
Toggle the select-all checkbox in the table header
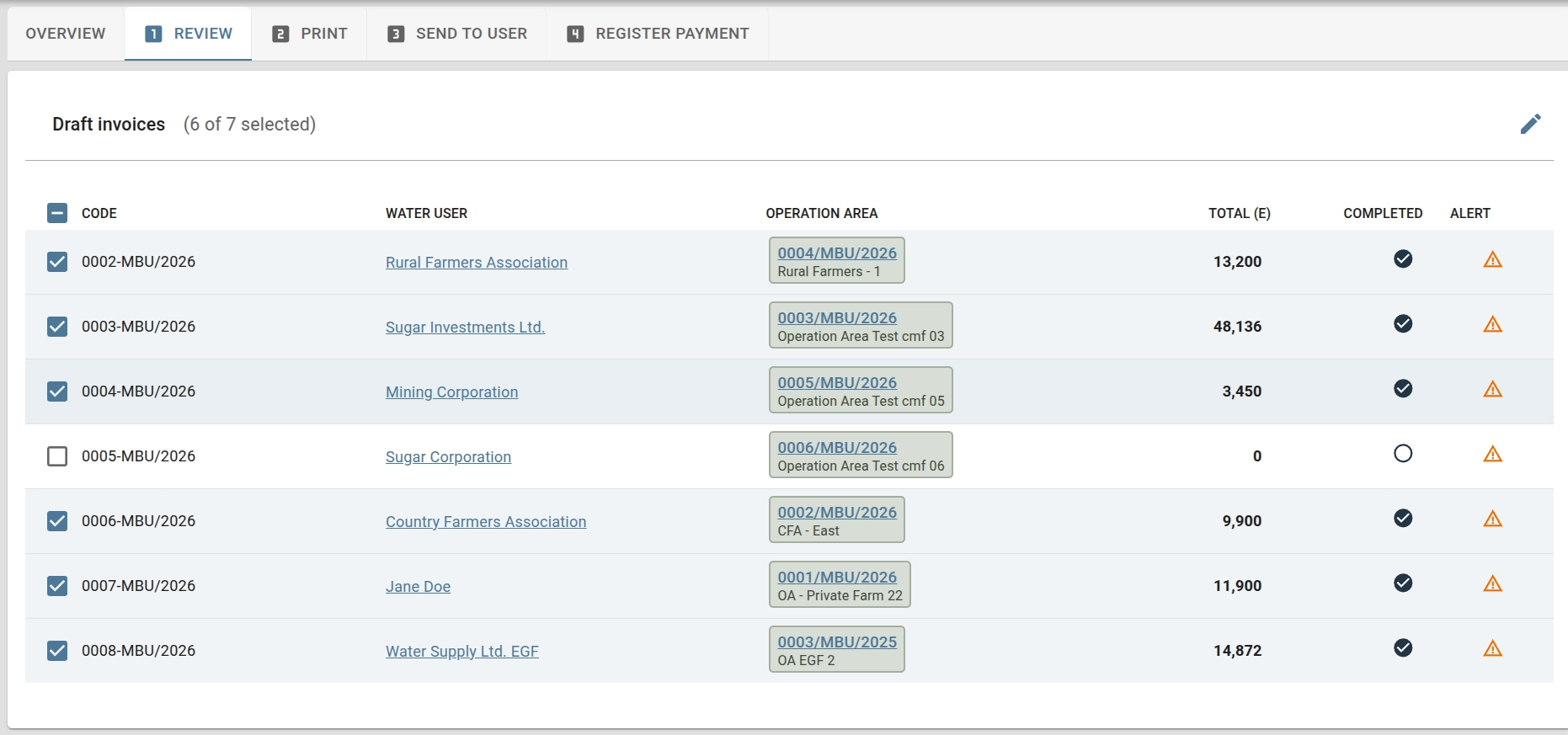pos(57,213)
